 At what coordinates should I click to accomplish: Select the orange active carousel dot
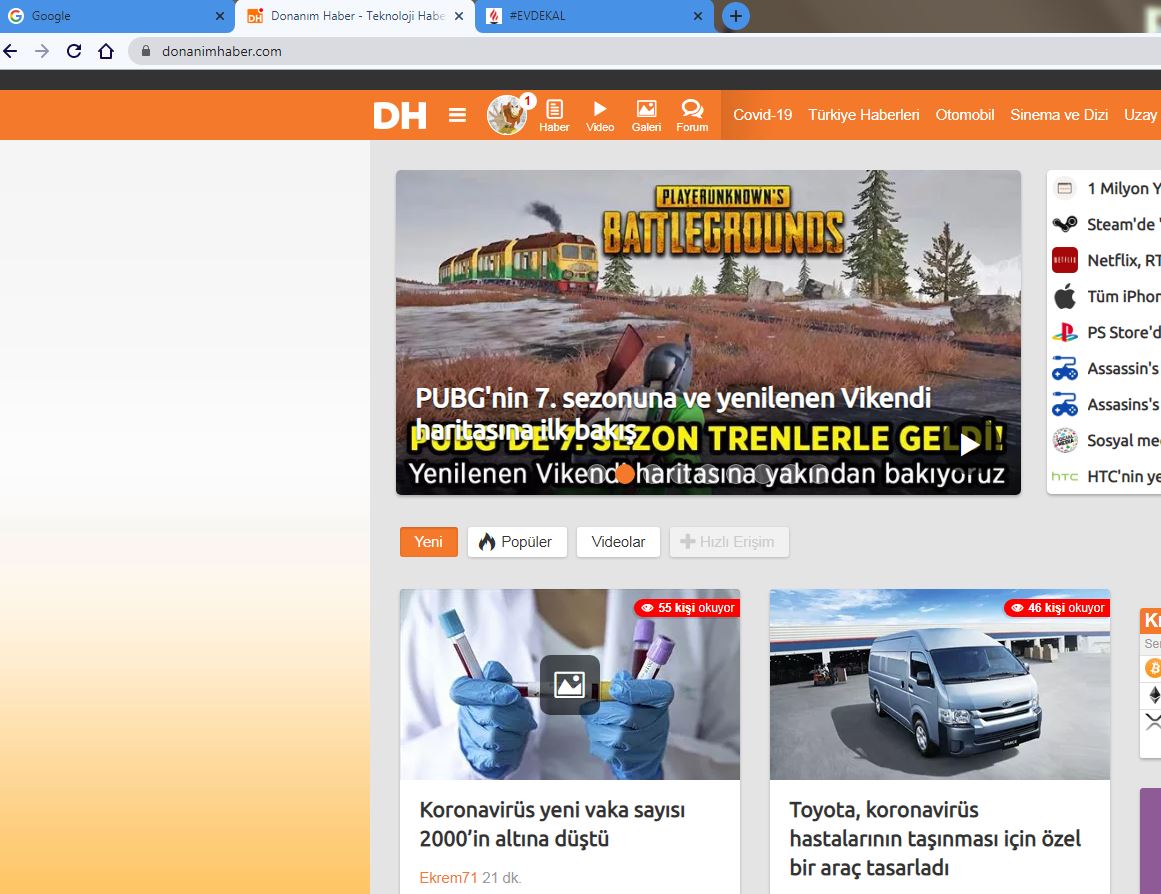click(624, 474)
